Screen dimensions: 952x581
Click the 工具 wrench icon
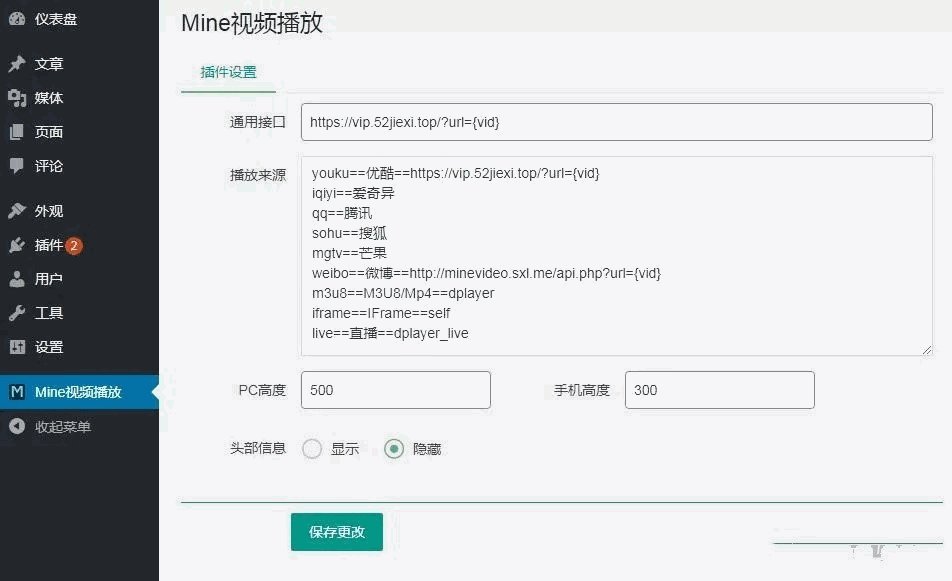pyautogui.click(x=17, y=313)
